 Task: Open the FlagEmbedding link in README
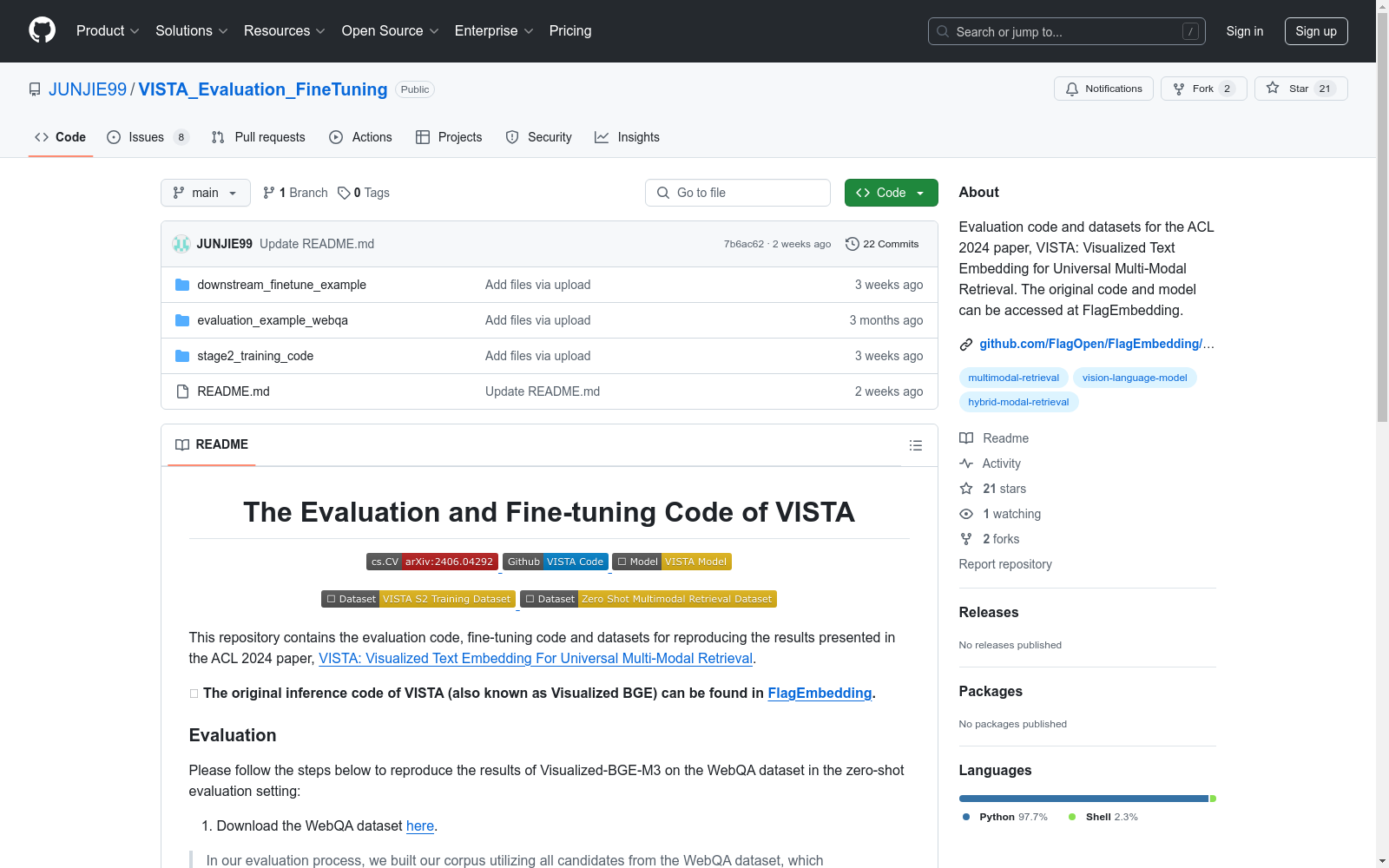coord(820,693)
